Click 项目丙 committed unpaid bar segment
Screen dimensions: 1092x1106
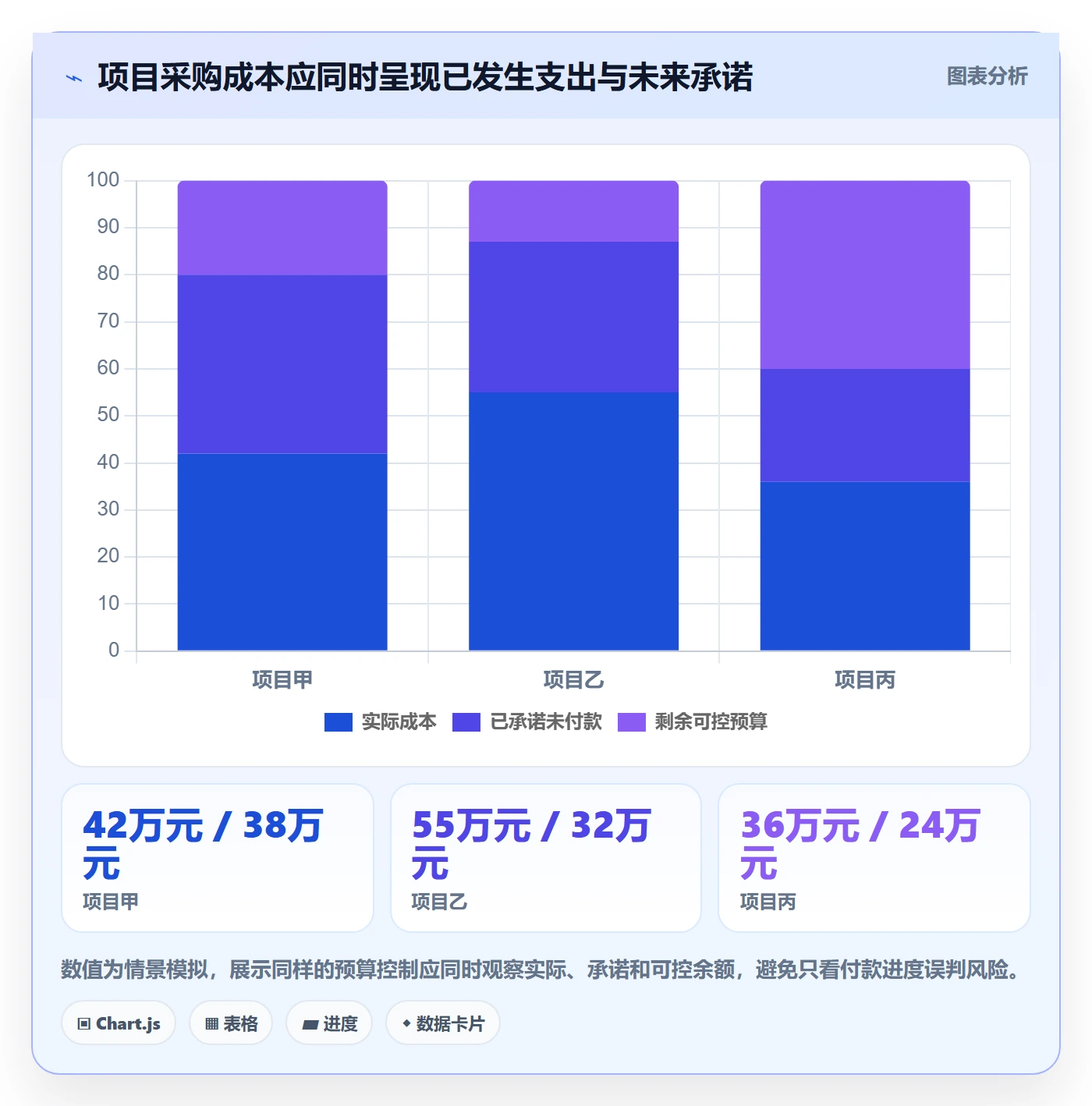(x=865, y=425)
